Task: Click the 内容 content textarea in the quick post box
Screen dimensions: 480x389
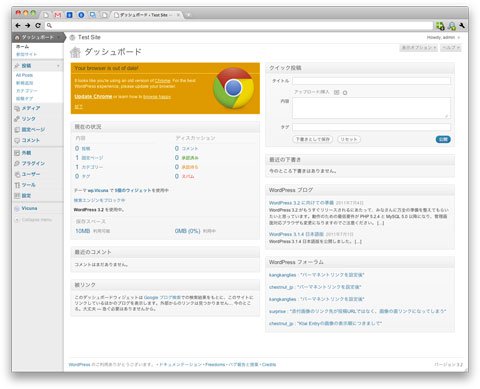Action: point(371,108)
